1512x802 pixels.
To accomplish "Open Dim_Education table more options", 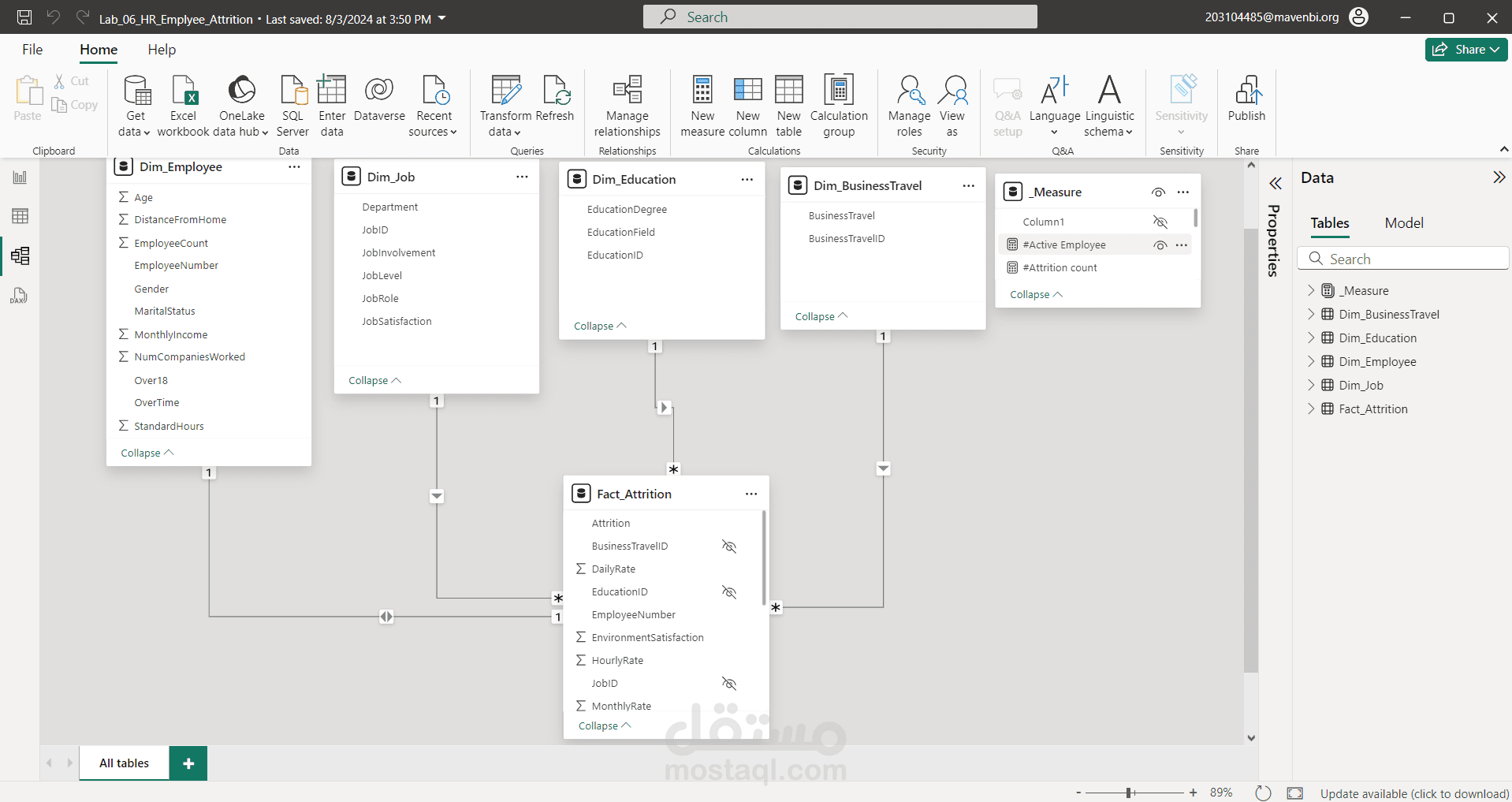I will coord(747,180).
